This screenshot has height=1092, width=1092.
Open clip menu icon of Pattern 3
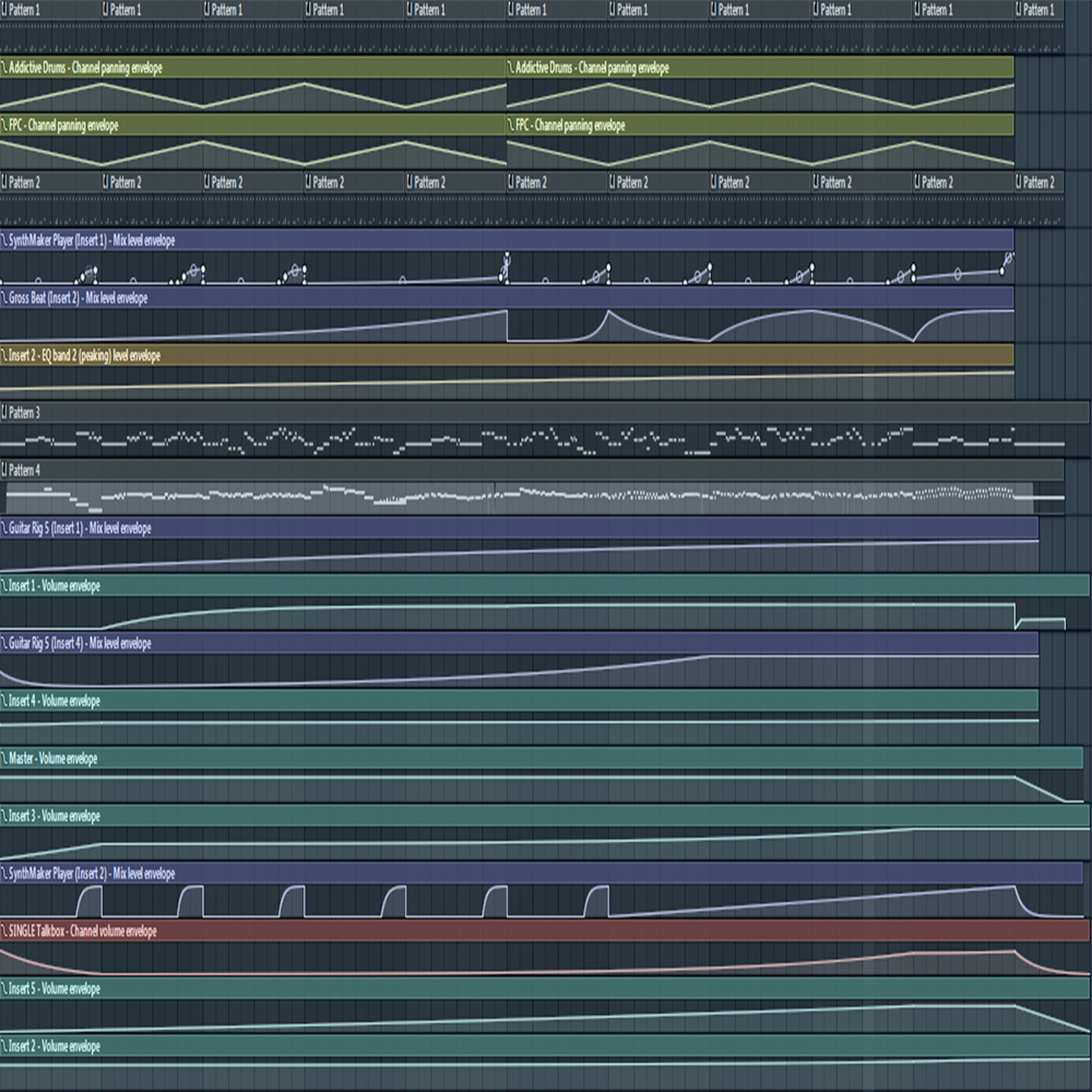click(x=4, y=413)
